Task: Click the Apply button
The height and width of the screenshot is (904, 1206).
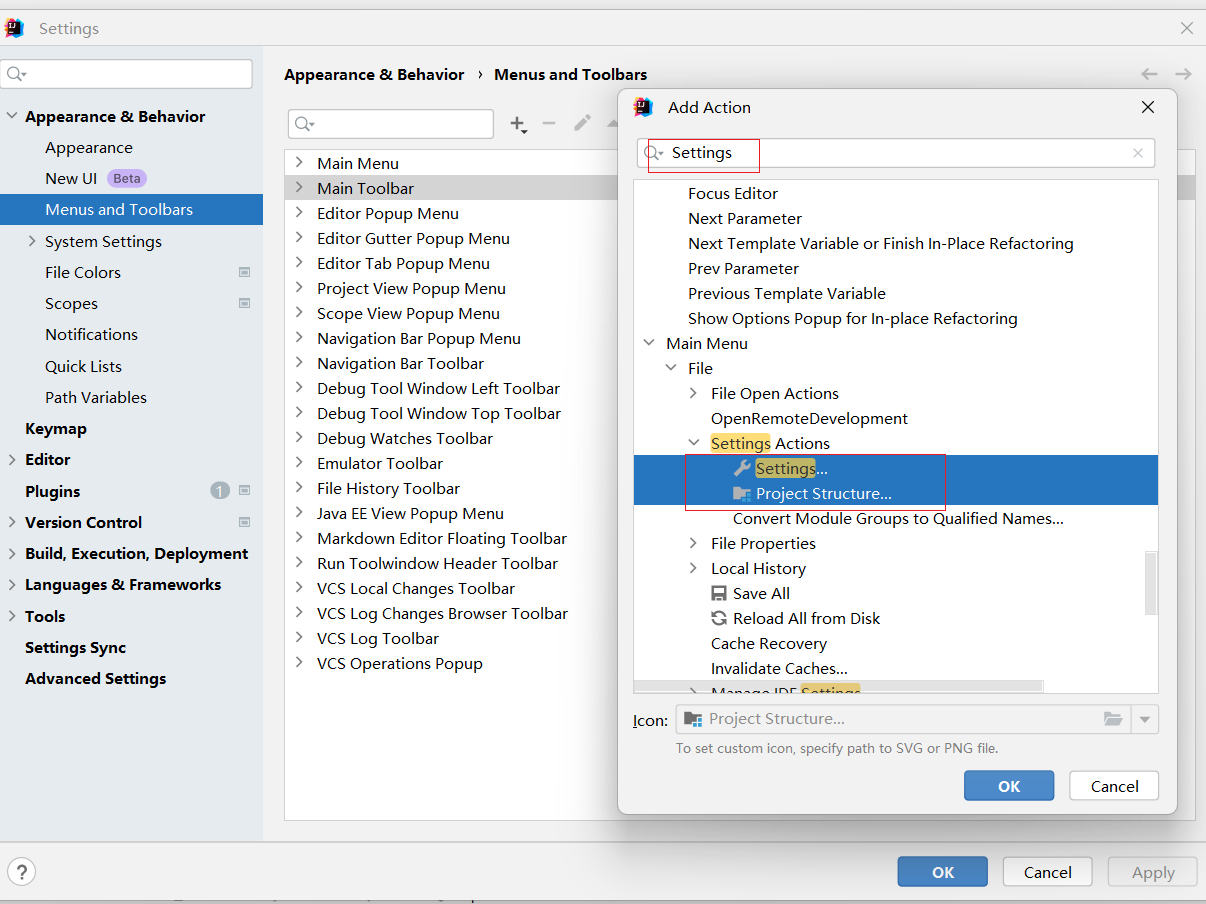Action: pyautogui.click(x=1151, y=871)
